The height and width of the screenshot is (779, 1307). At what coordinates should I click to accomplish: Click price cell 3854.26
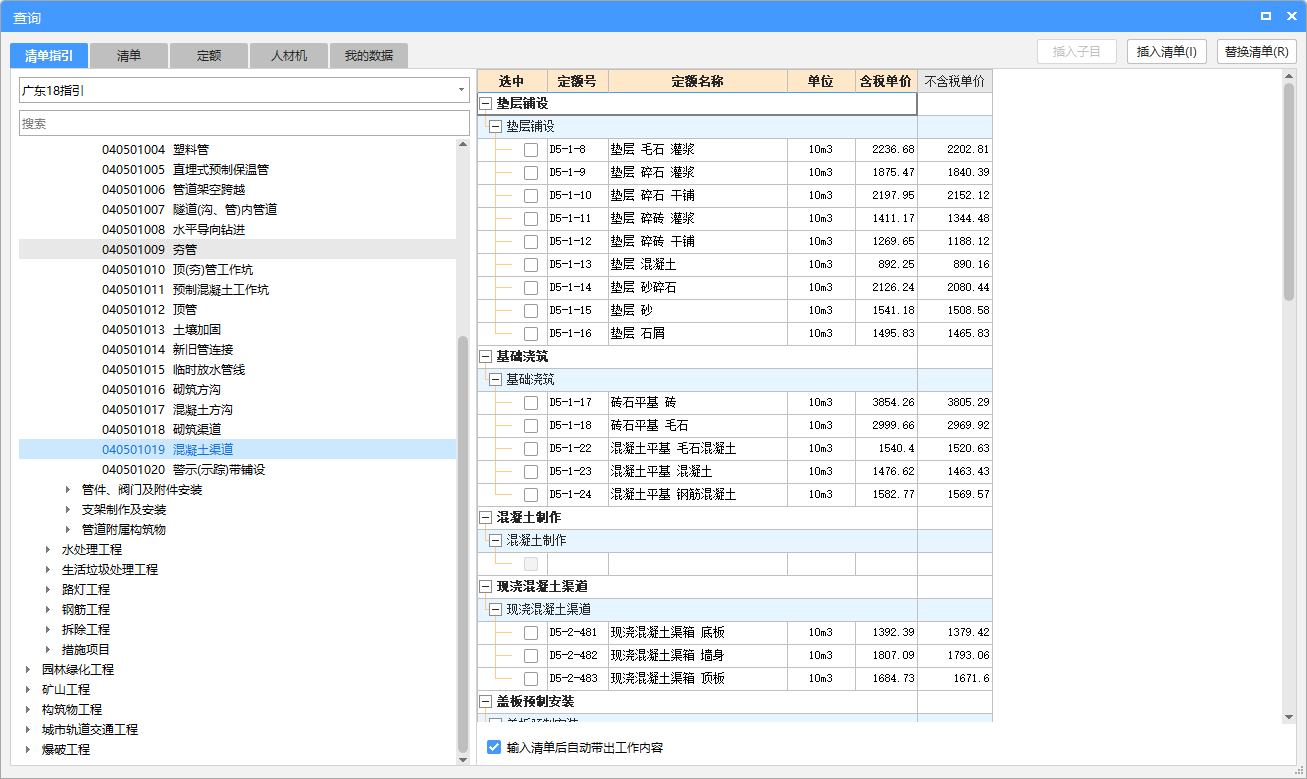click(886, 403)
